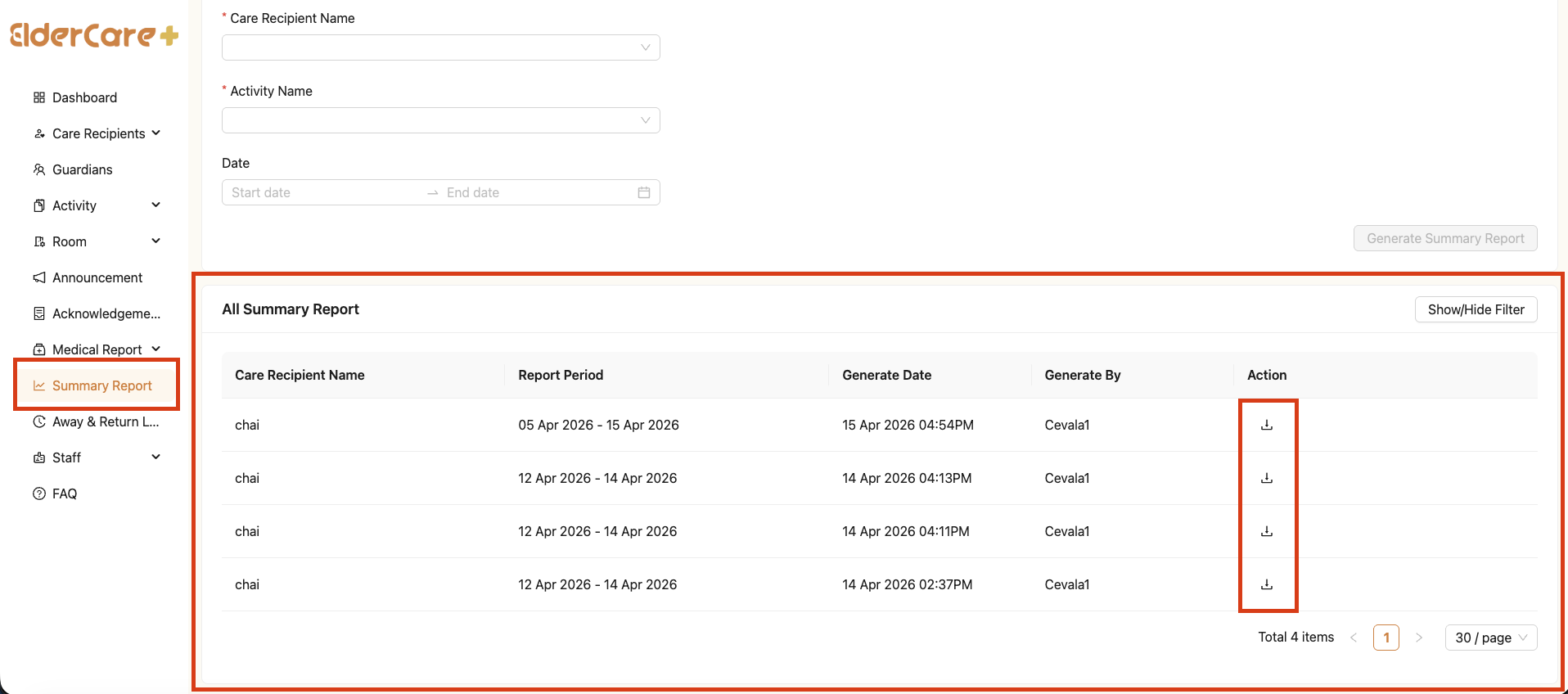The width and height of the screenshot is (1568, 694).
Task: Navigate to the Announcement page
Action: pos(97,277)
